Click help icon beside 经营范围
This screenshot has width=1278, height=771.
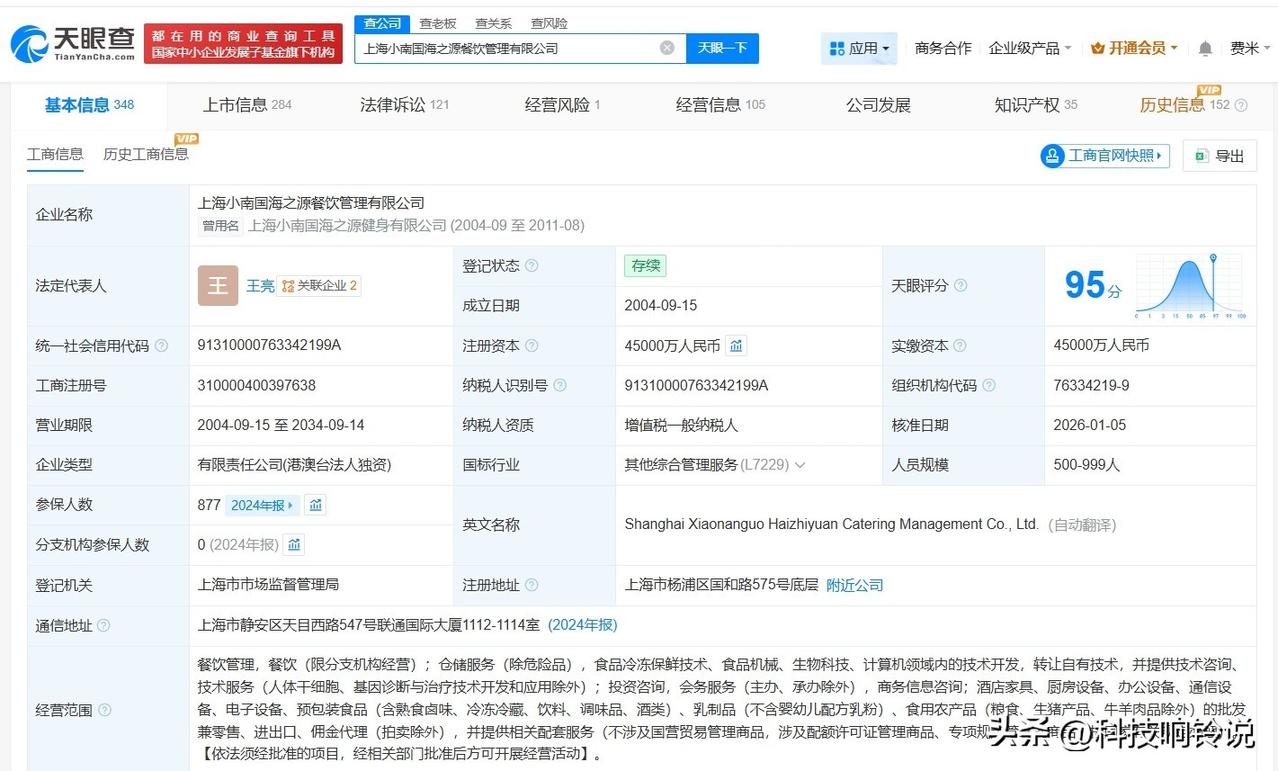104,710
